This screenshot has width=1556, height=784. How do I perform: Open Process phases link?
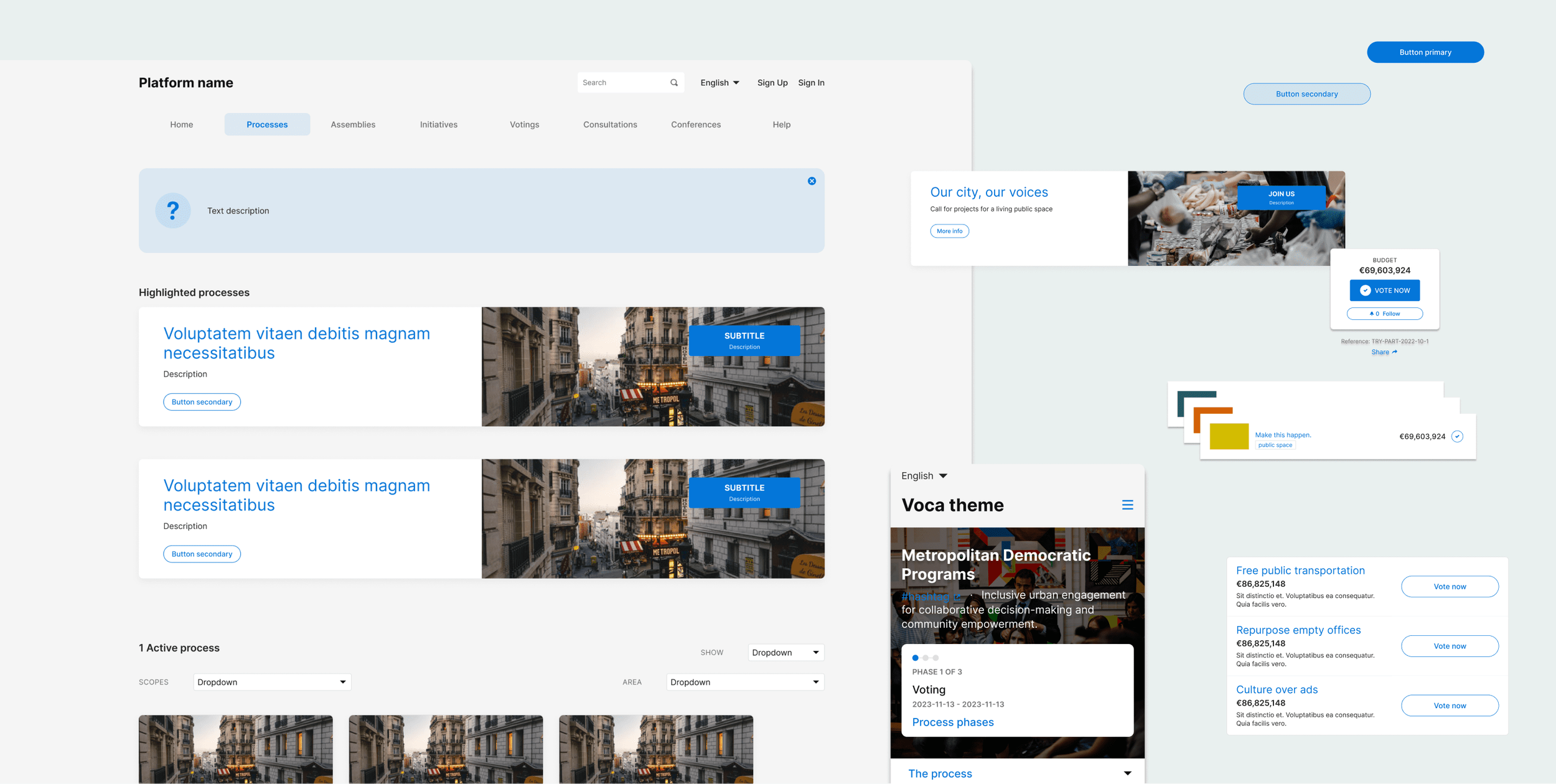[x=952, y=722]
